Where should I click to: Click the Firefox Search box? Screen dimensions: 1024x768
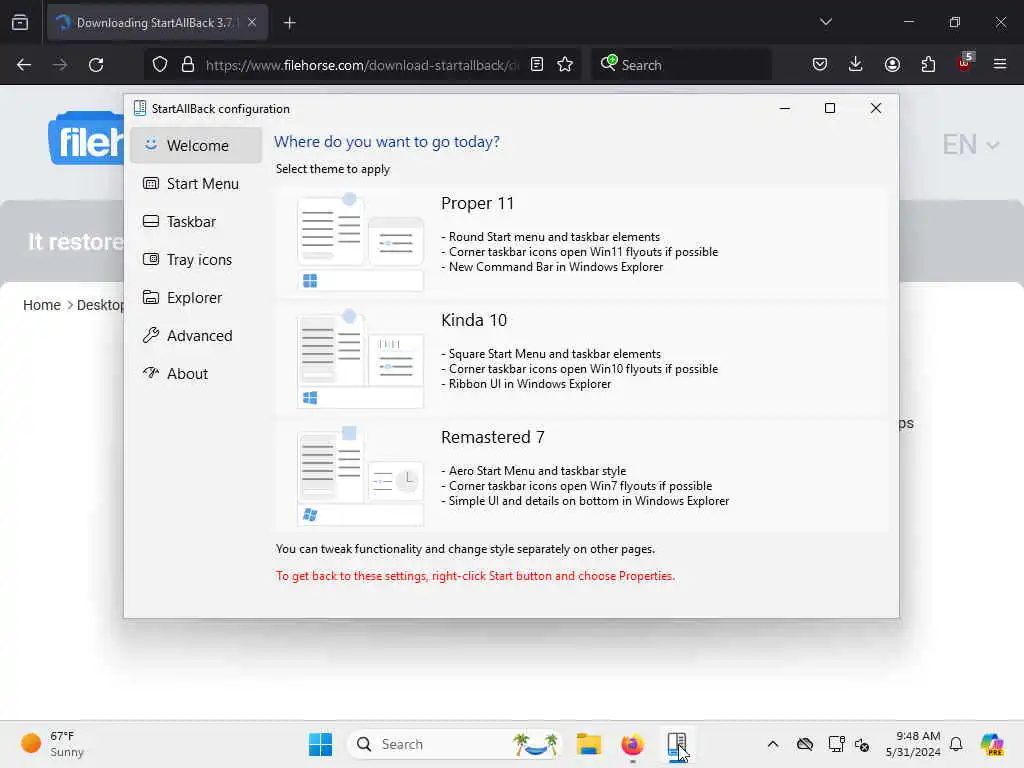click(681, 65)
